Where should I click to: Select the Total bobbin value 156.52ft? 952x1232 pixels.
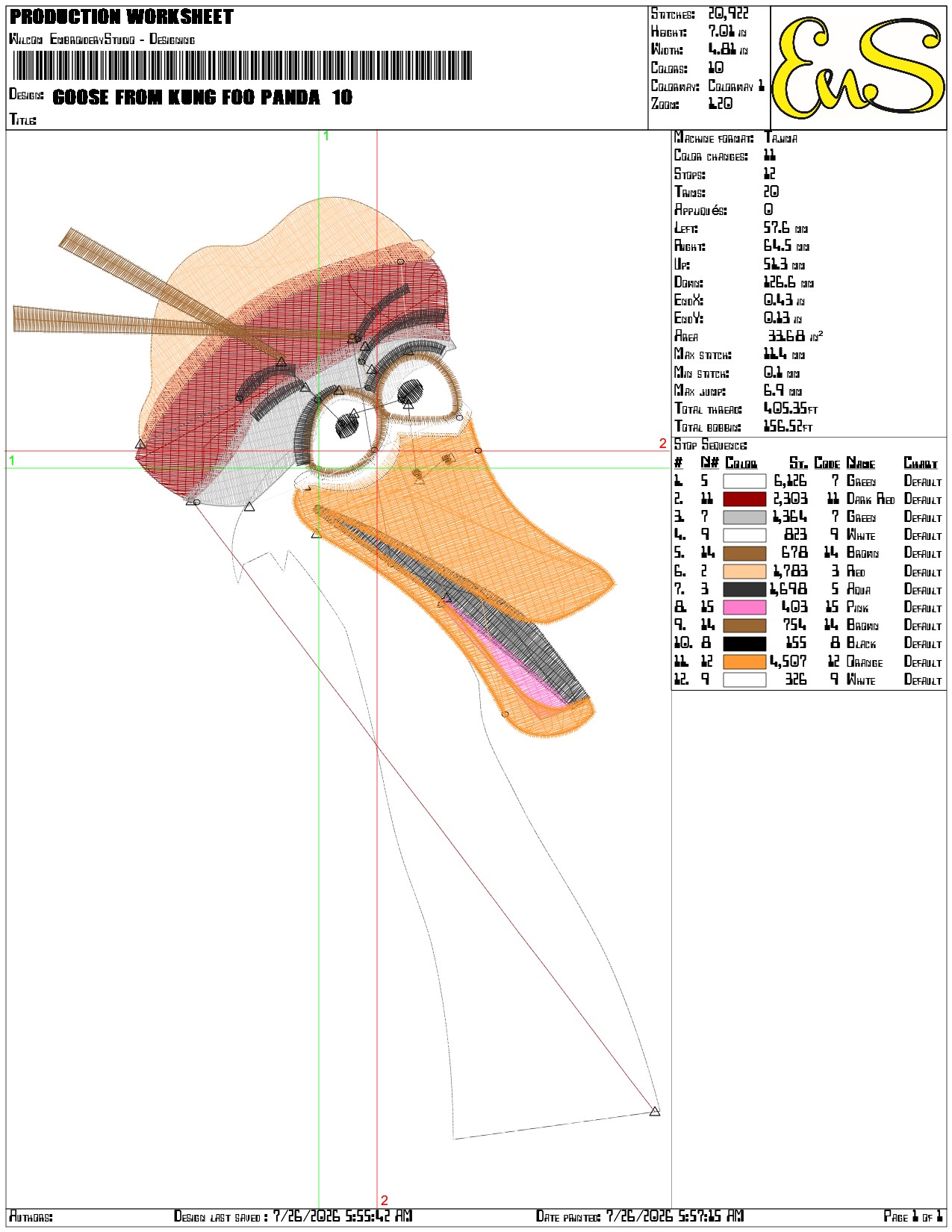(788, 426)
